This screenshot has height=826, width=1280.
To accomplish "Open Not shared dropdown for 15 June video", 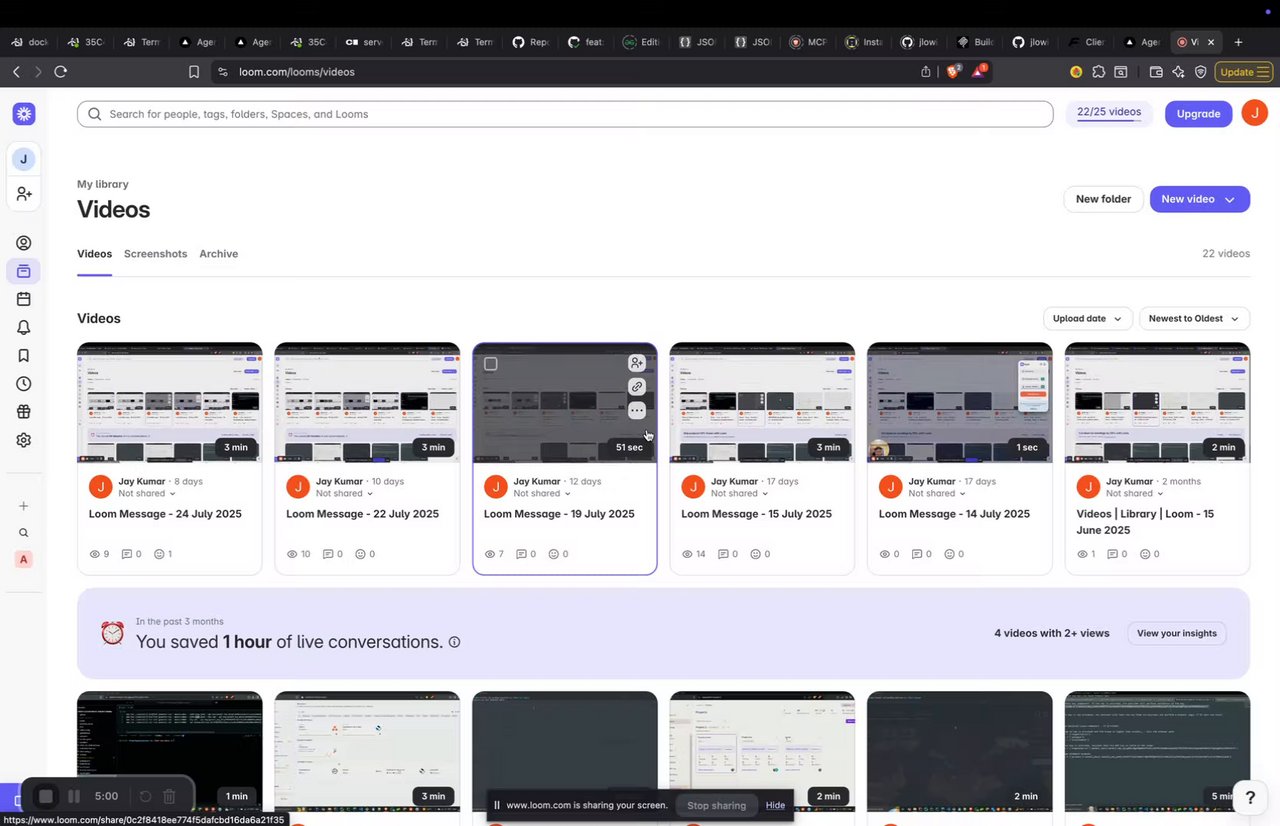I will click(1135, 493).
